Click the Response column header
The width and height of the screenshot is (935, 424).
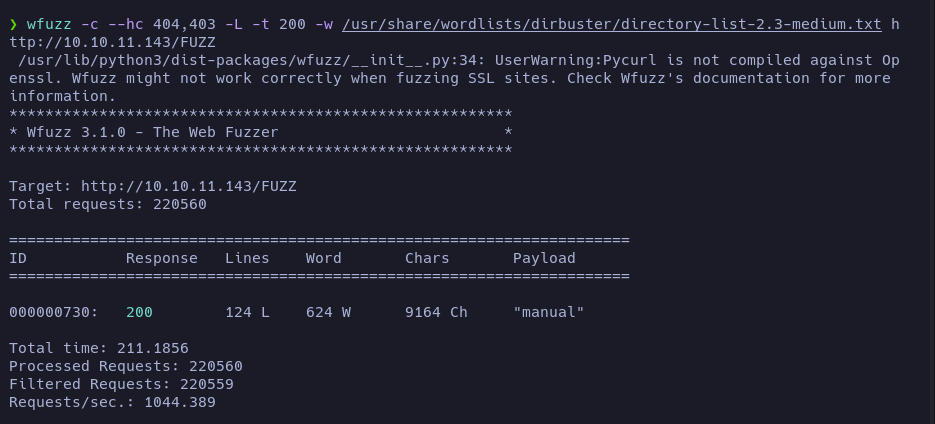[x=161, y=258]
